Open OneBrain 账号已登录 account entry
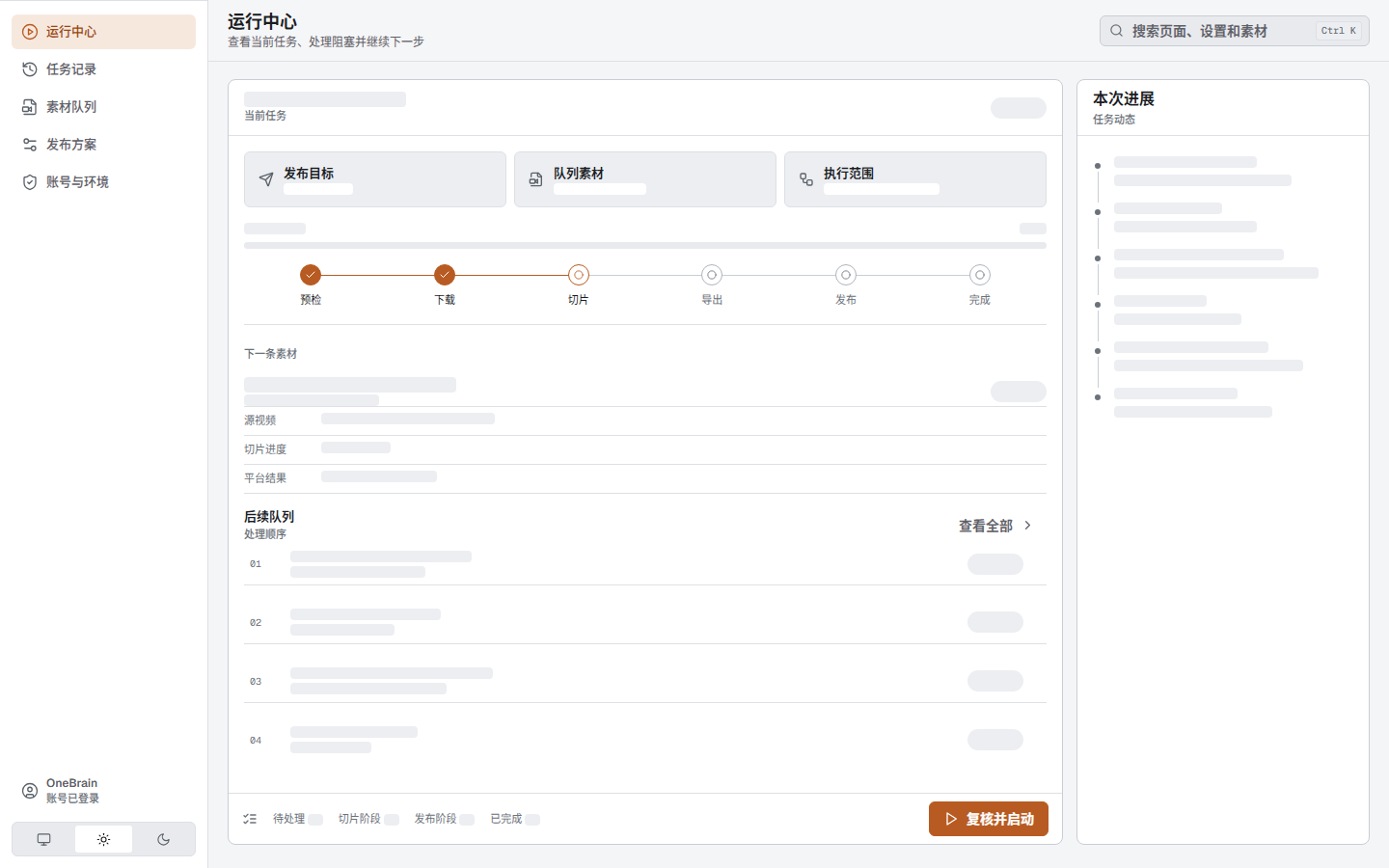Image resolution: width=1389 pixels, height=868 pixels. pos(103,791)
